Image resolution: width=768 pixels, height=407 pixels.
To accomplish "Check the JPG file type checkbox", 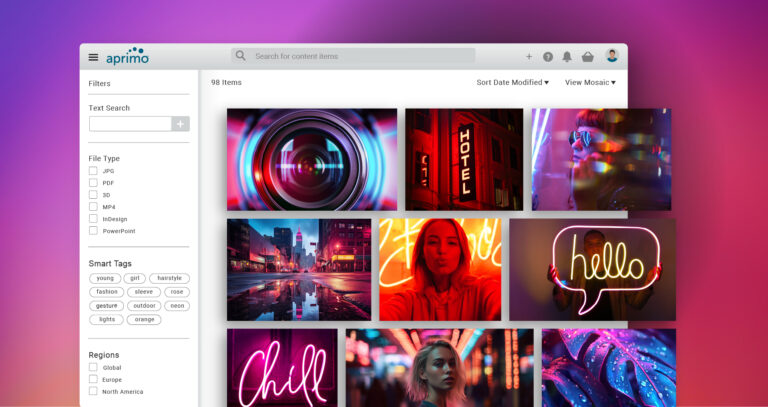I will pyautogui.click(x=93, y=171).
